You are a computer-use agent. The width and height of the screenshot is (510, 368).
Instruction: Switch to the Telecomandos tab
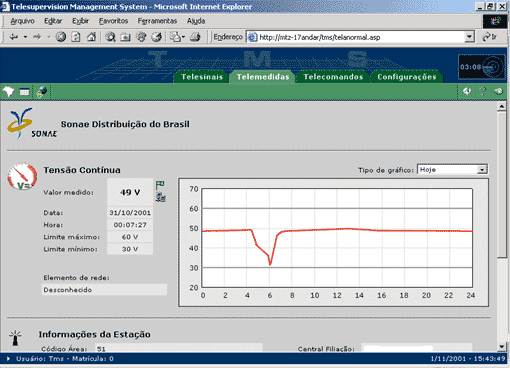(333, 77)
